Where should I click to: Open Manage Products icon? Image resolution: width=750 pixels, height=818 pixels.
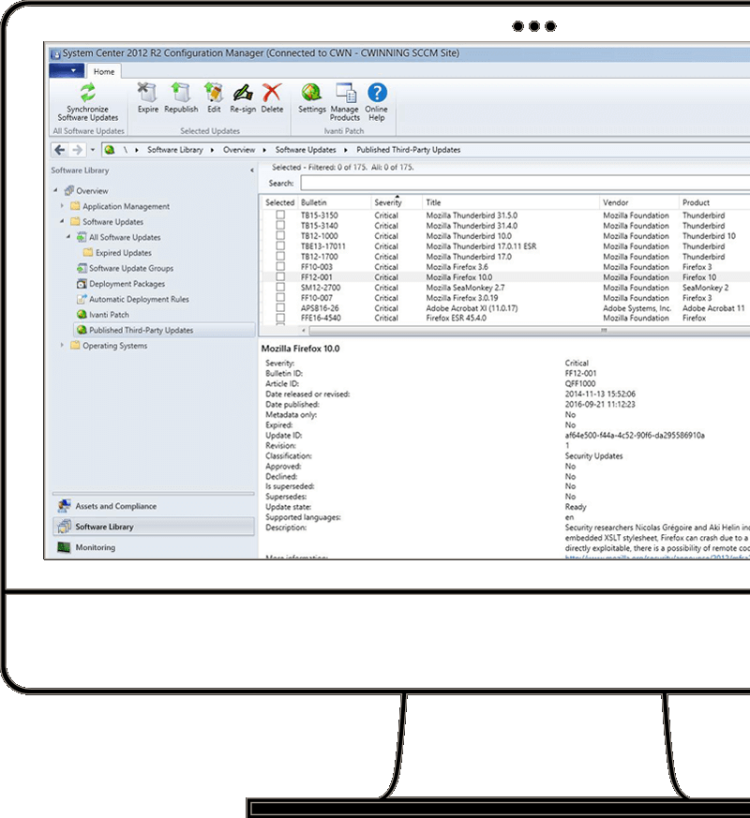point(345,93)
